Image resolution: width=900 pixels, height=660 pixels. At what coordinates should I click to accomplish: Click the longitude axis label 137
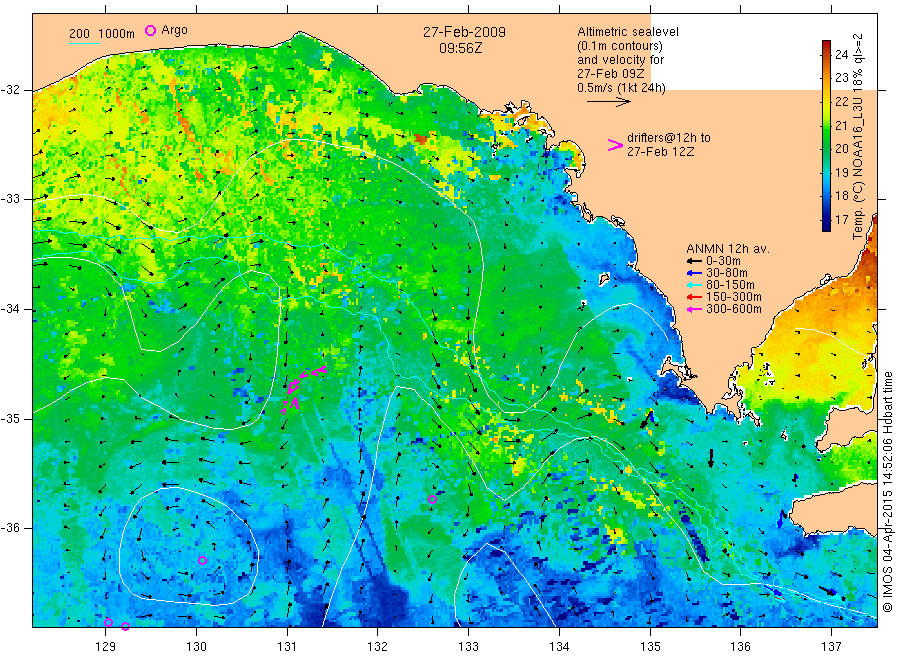coord(831,647)
